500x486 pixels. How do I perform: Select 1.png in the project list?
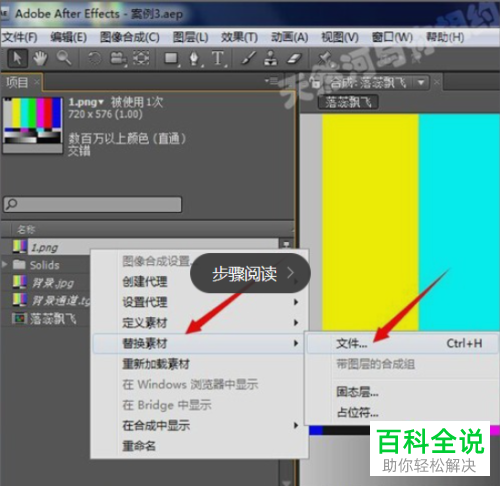coord(44,247)
